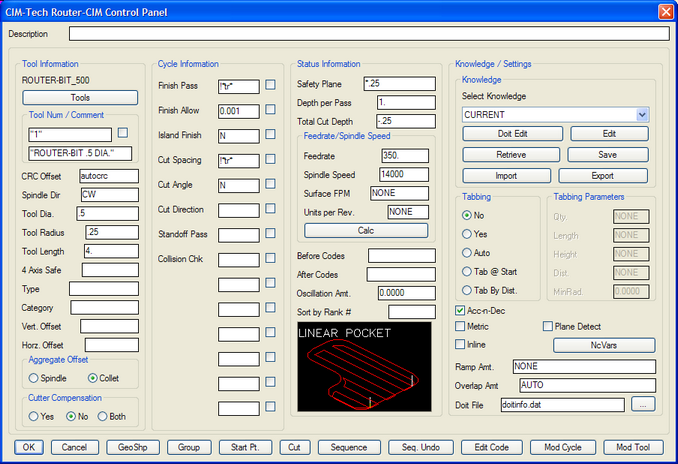The image size is (678, 464).
Task: Click the Export button
Action: point(603,176)
